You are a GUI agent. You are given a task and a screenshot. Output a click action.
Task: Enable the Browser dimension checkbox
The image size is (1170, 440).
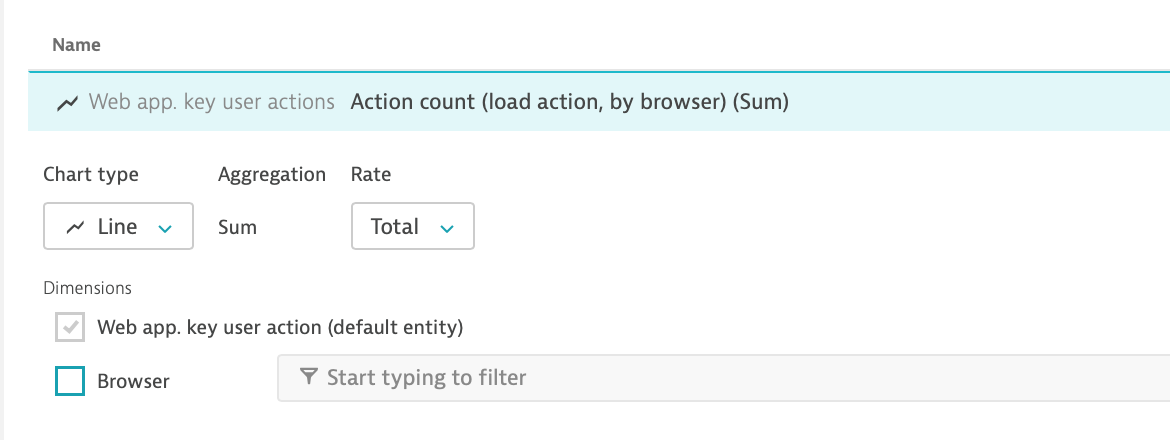70,381
